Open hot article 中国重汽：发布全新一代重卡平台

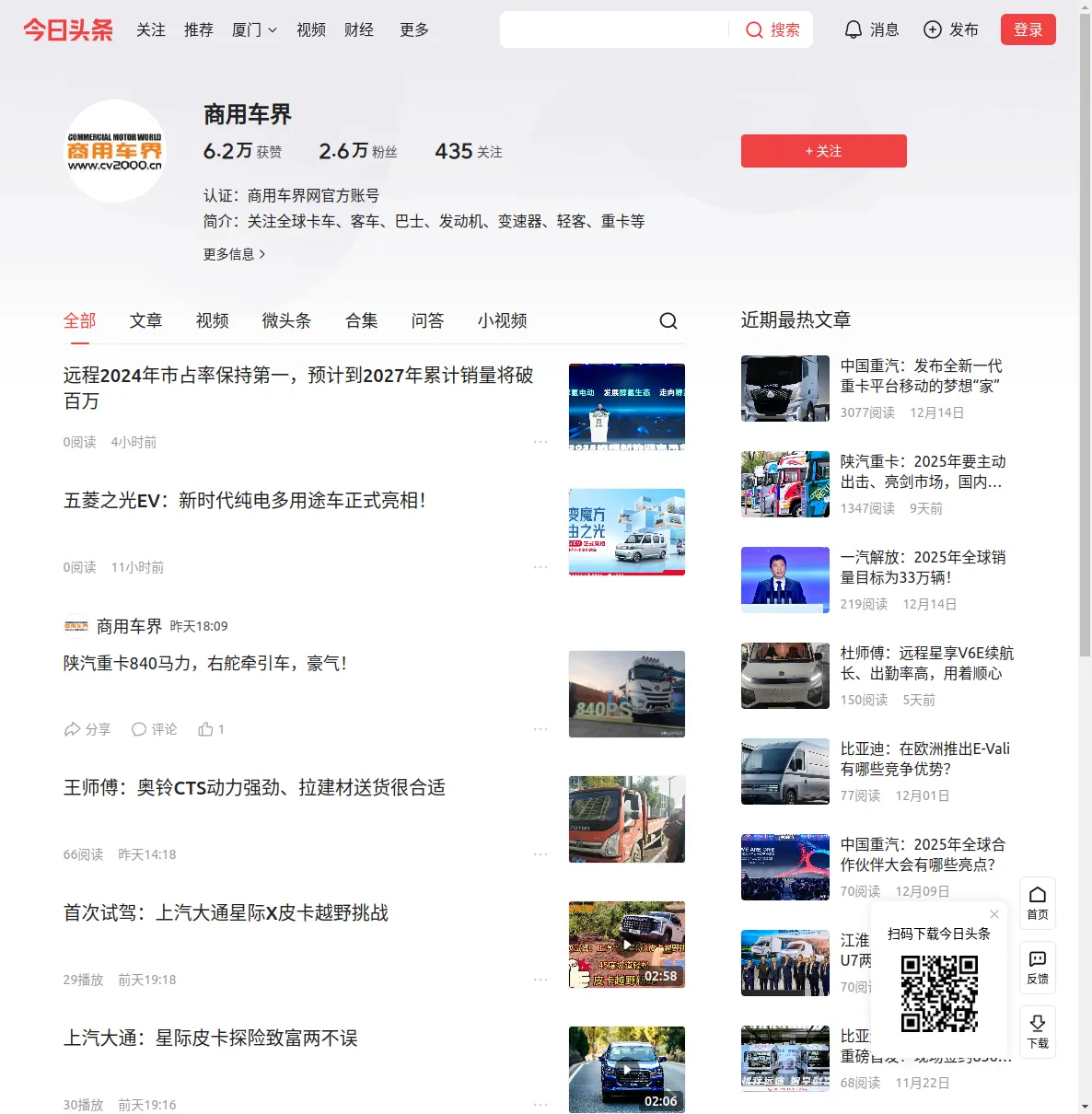(x=922, y=376)
